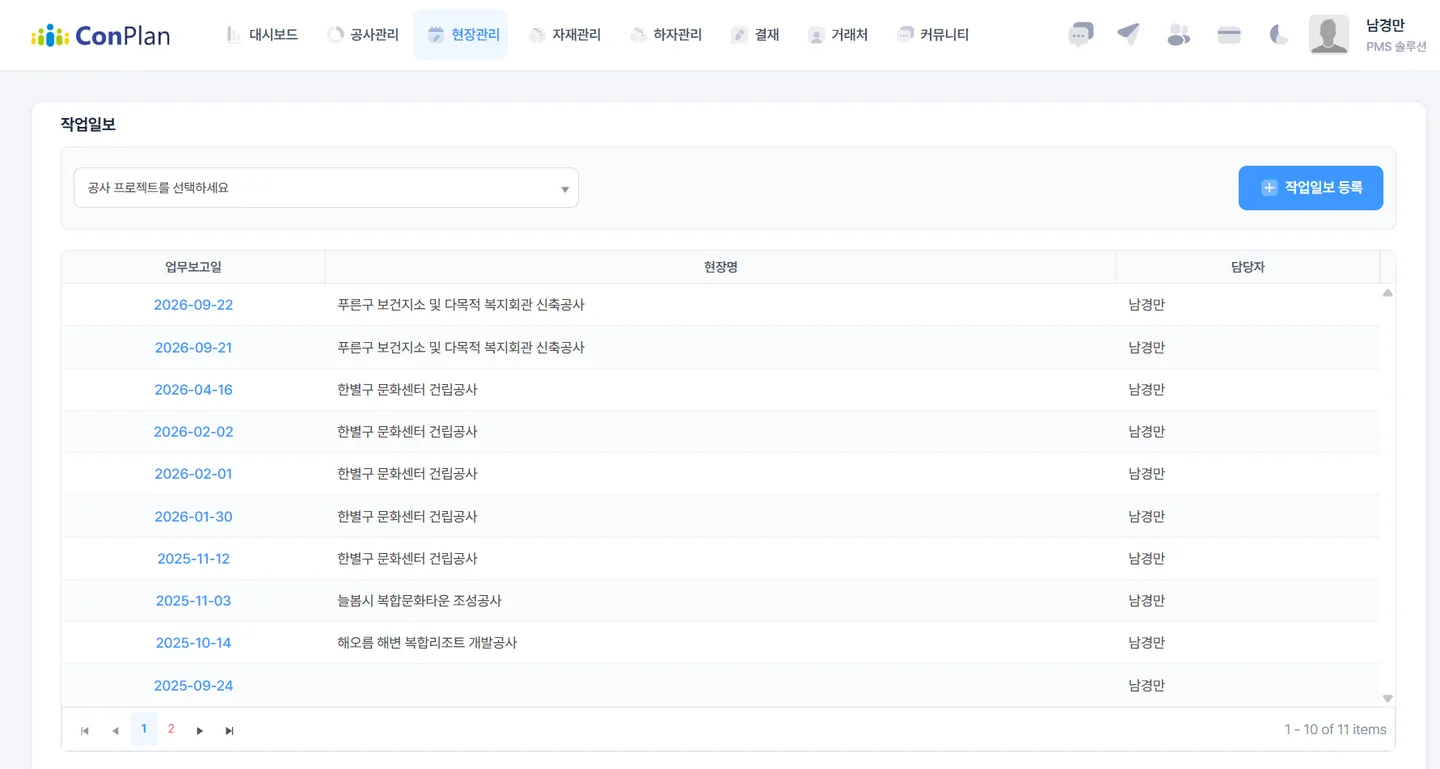Click the grid scrollbar up arrow
Image resolution: width=1440 pixels, height=769 pixels.
pos(1388,293)
